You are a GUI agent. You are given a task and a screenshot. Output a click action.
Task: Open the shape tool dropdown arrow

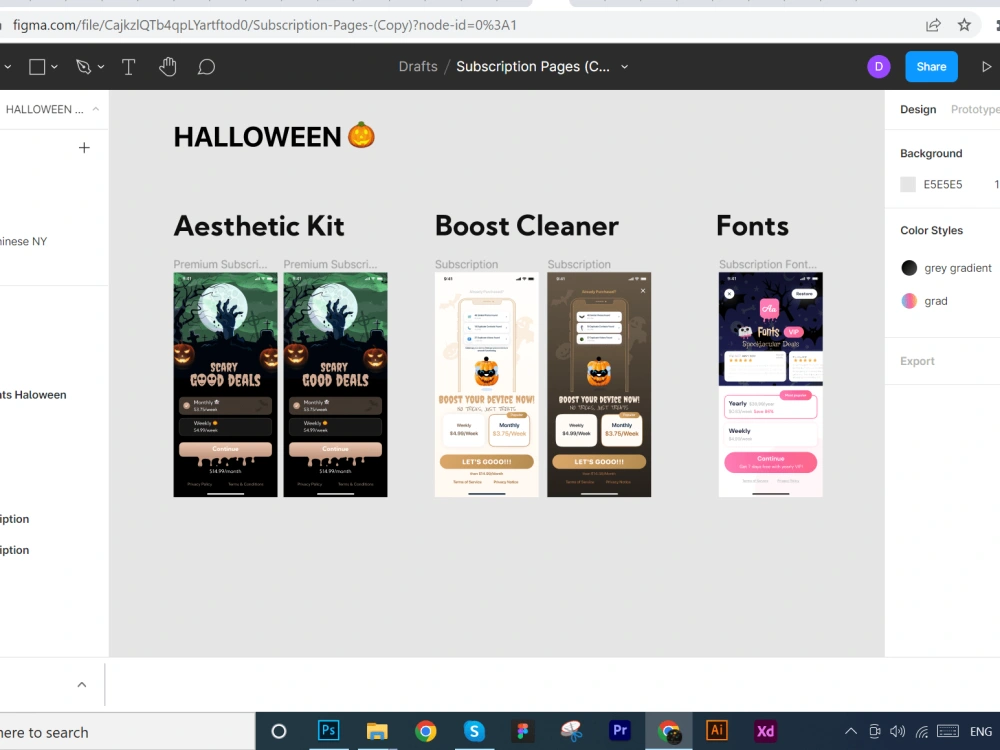tap(55, 66)
